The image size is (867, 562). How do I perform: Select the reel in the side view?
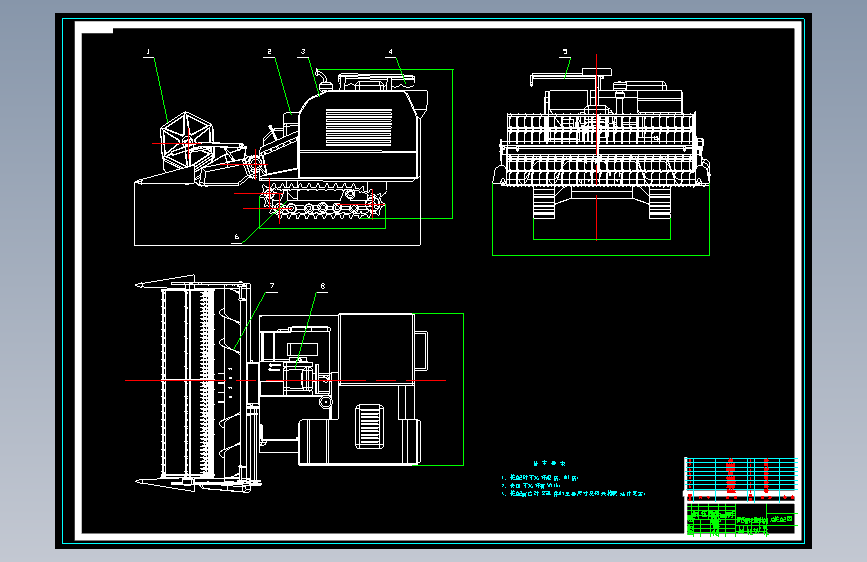(x=187, y=142)
